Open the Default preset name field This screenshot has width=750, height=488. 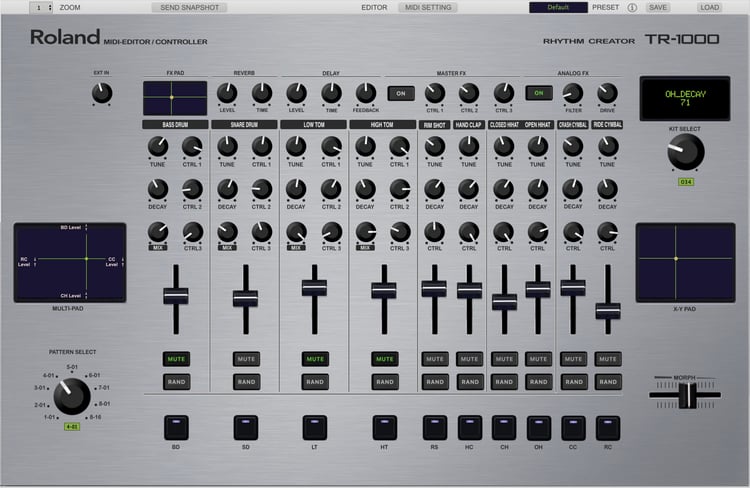point(558,7)
